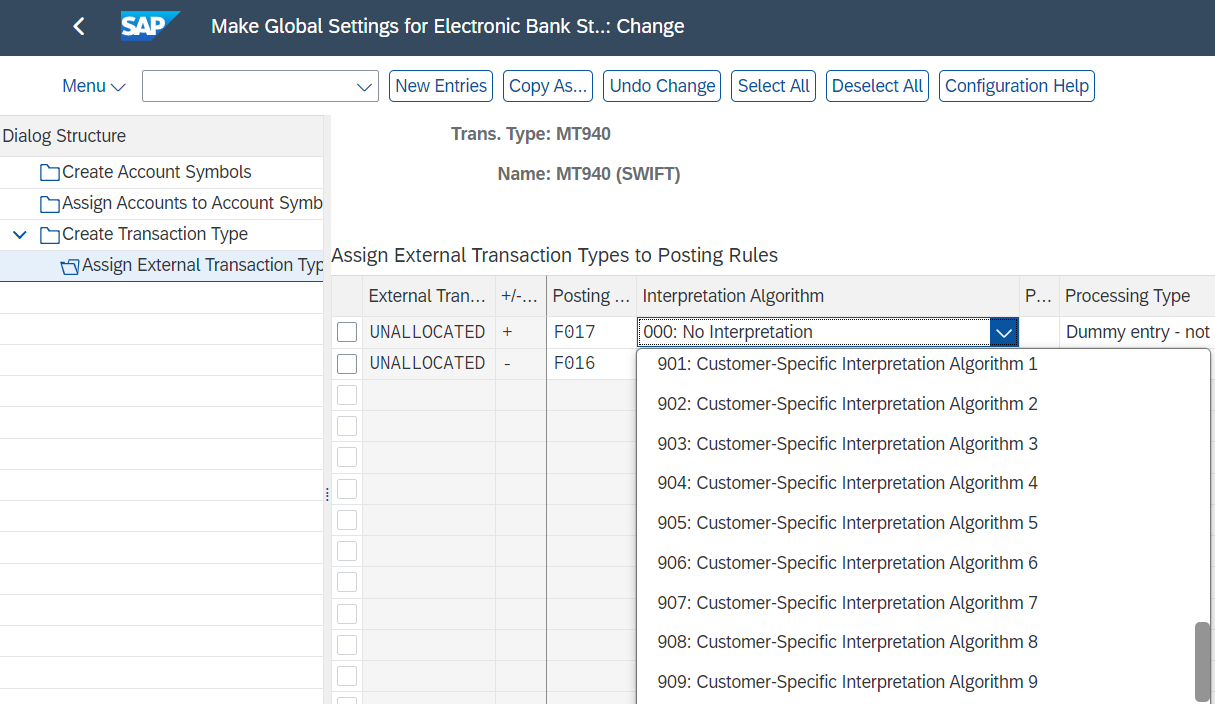Image resolution: width=1215 pixels, height=704 pixels.
Task: Click the New Entries button
Action: click(441, 86)
